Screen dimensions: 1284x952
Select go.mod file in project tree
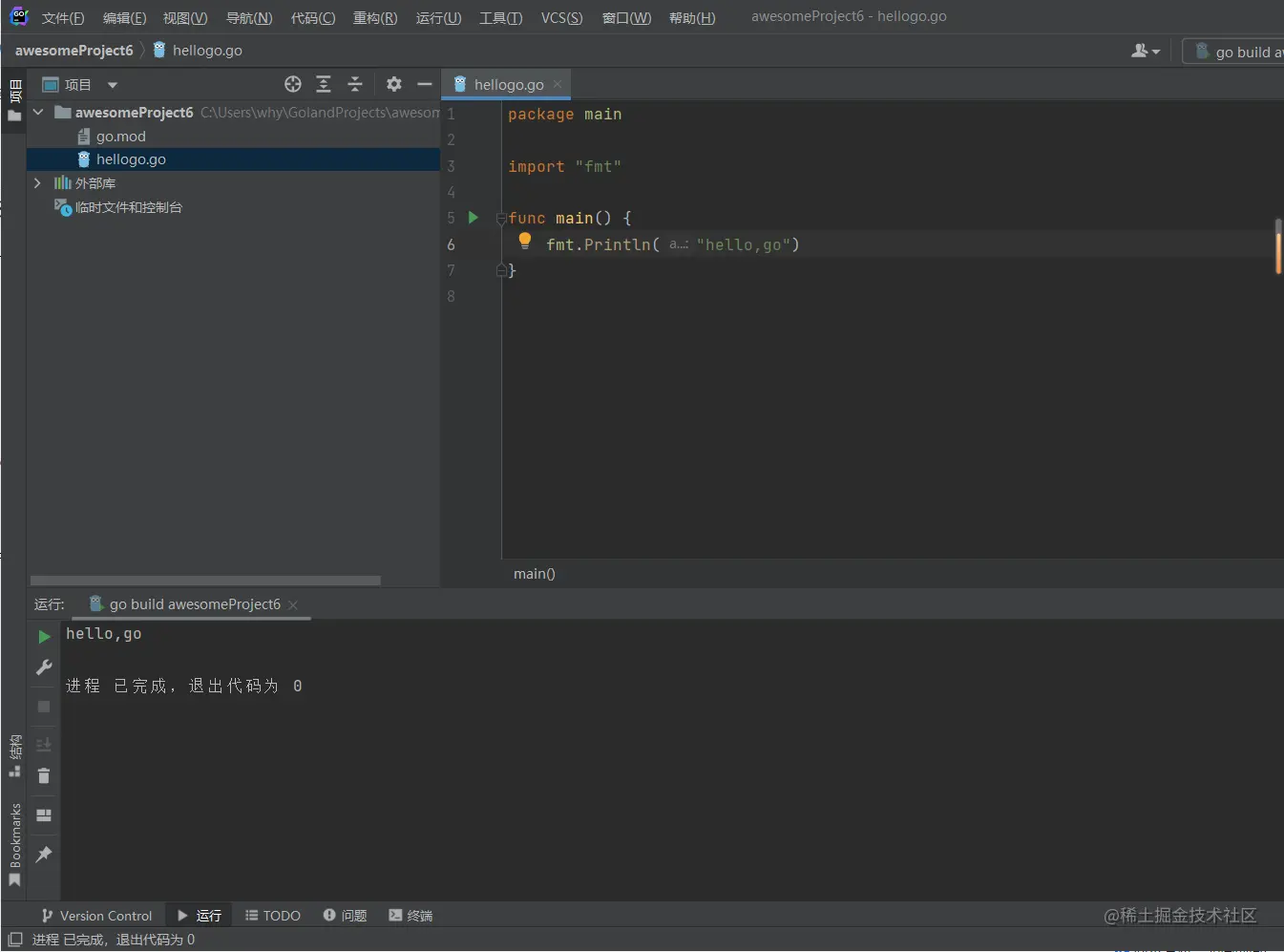(120, 137)
